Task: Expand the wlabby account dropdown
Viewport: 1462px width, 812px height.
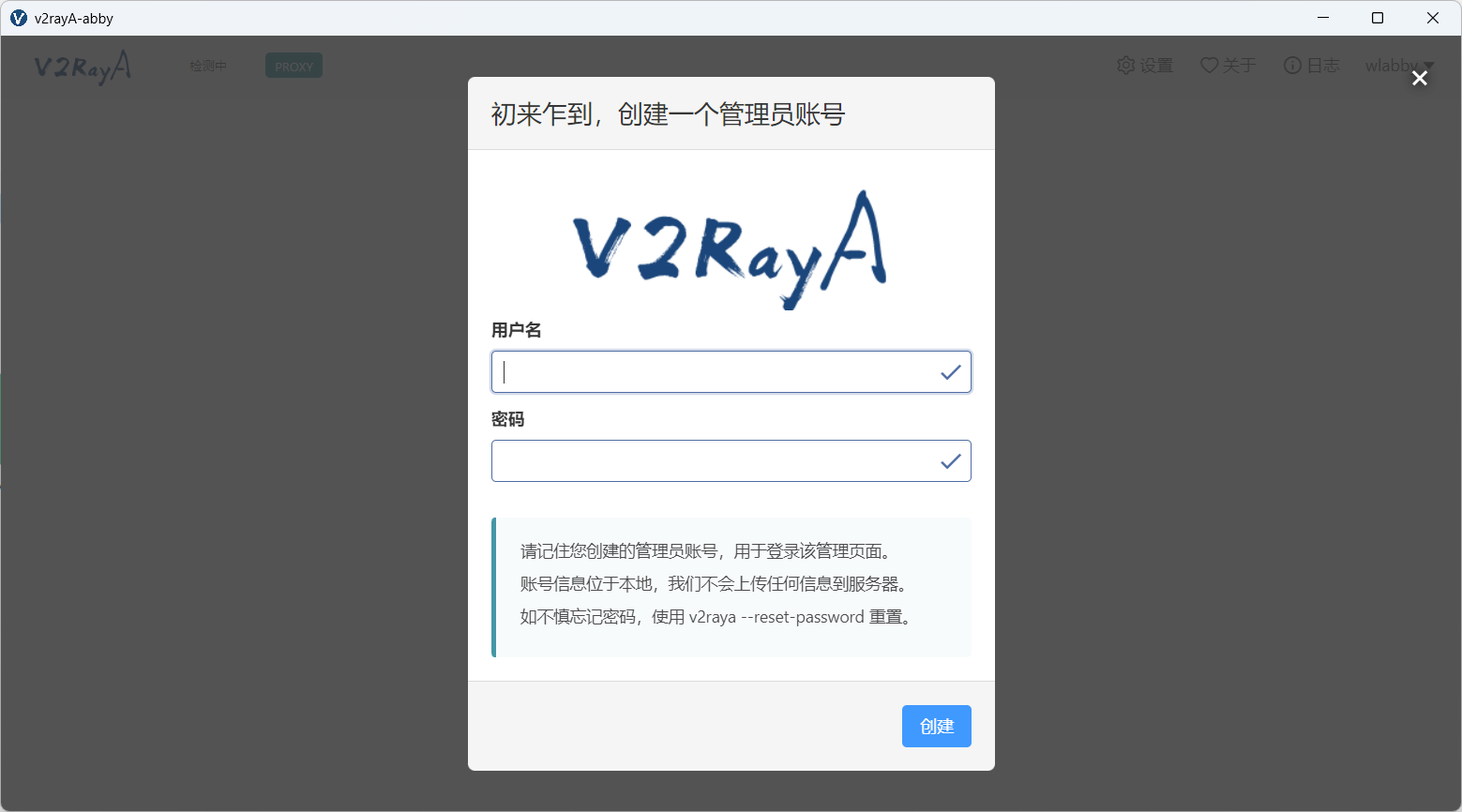Action: coord(1399,66)
